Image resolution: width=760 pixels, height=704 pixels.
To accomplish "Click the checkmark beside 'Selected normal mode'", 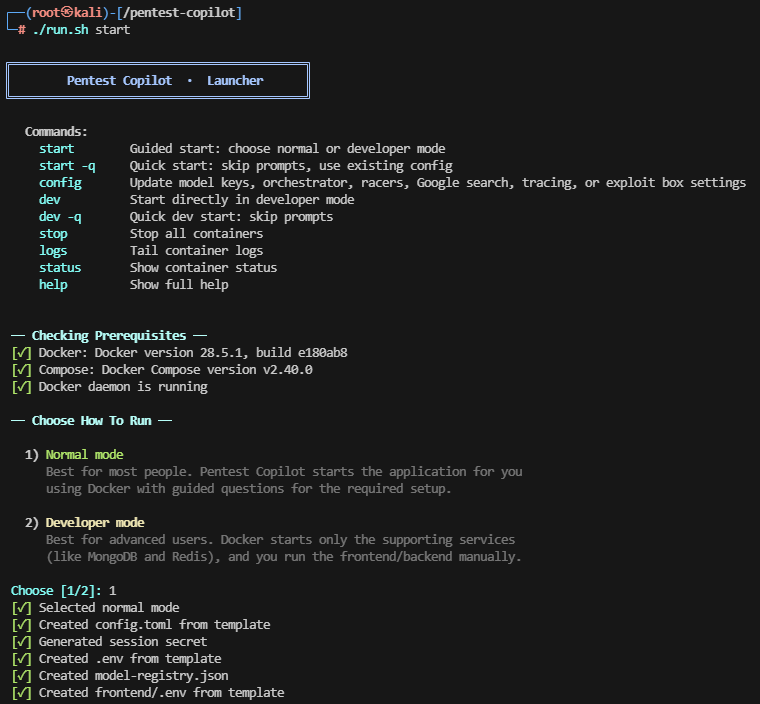I will click(x=21, y=608).
